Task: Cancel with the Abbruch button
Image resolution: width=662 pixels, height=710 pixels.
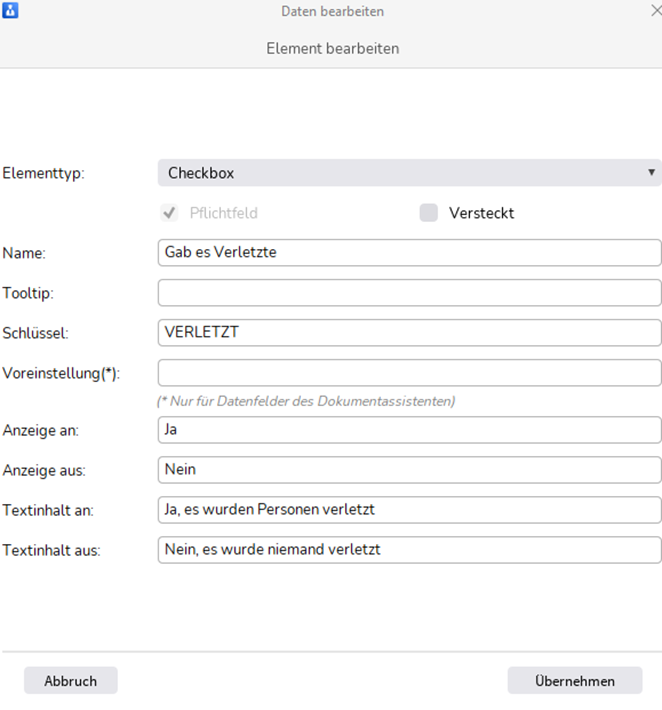Action: tap(71, 680)
